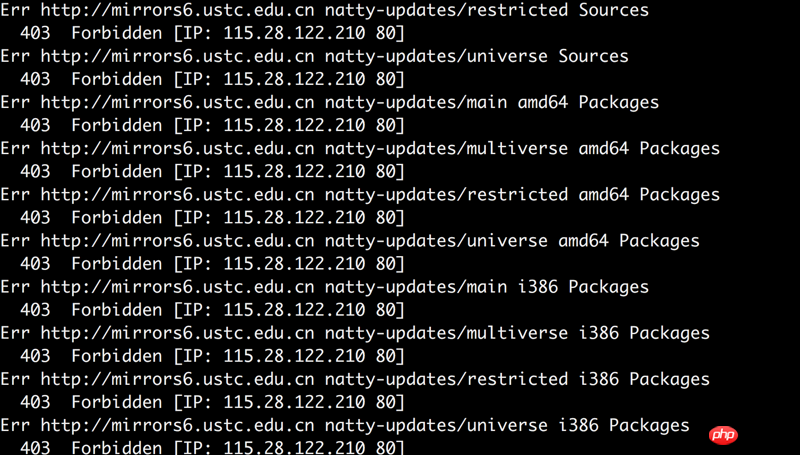Click 403 Forbidden under main i386 Packages error
800x455 pixels.
pyautogui.click(x=91, y=310)
